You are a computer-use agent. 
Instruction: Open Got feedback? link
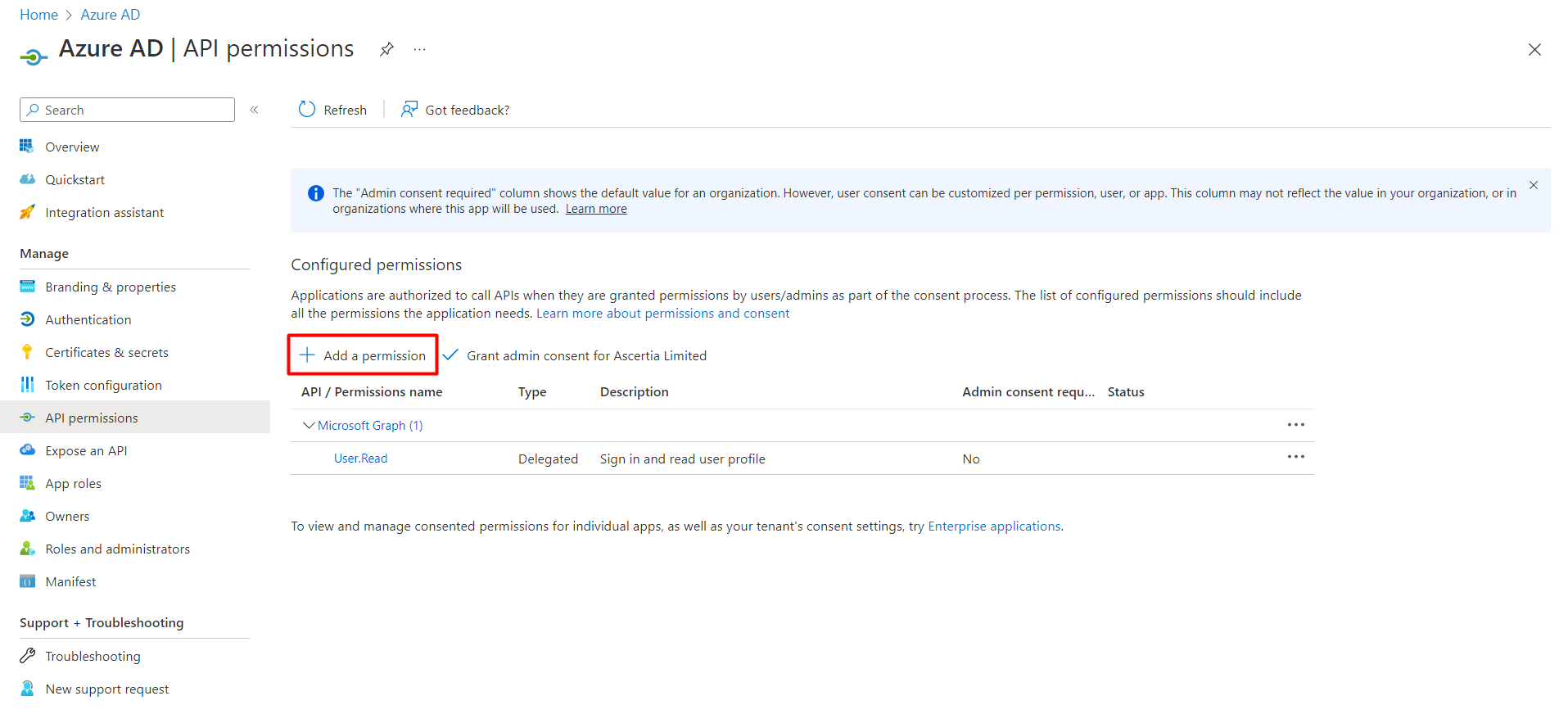(455, 110)
